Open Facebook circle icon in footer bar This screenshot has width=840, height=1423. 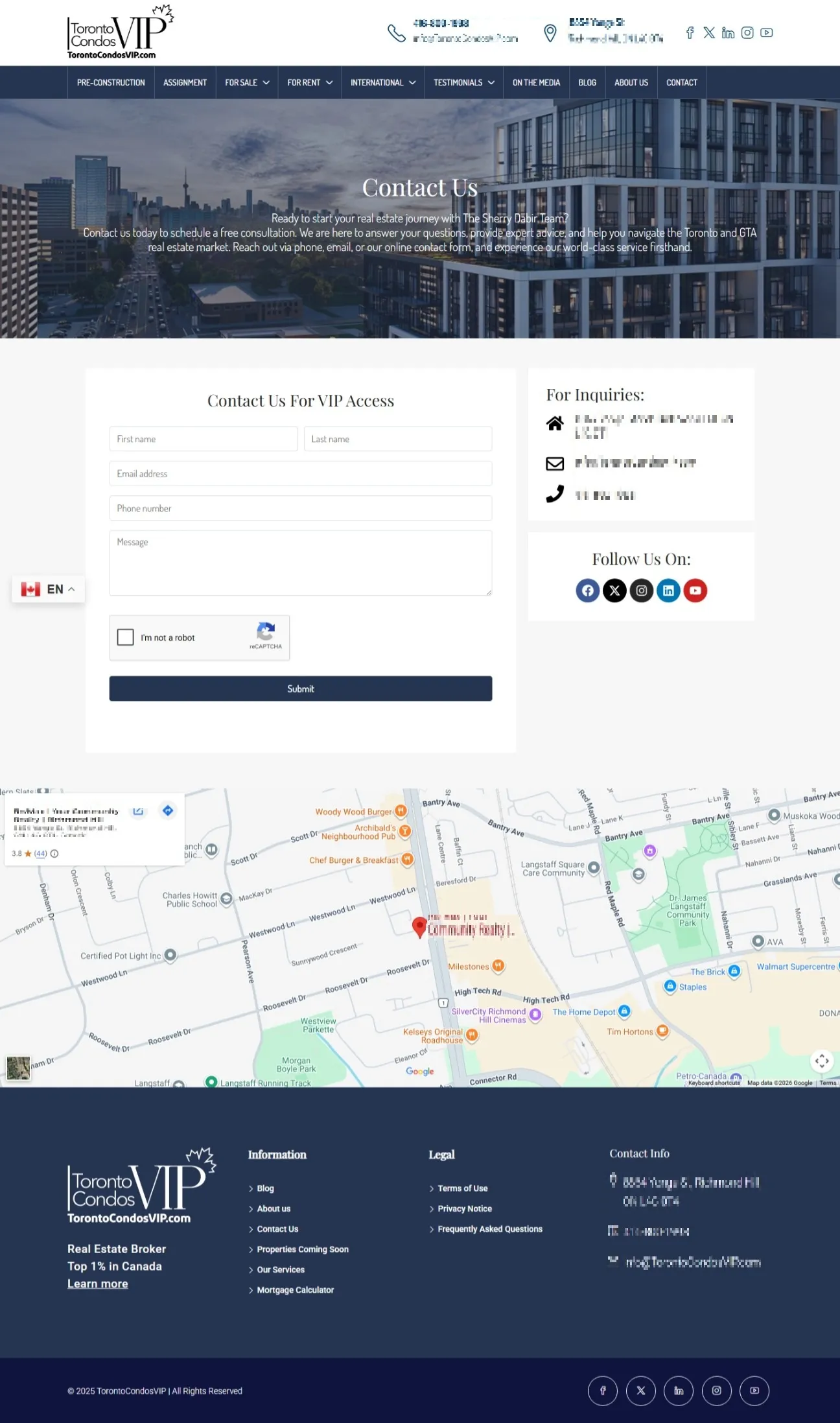(603, 1391)
